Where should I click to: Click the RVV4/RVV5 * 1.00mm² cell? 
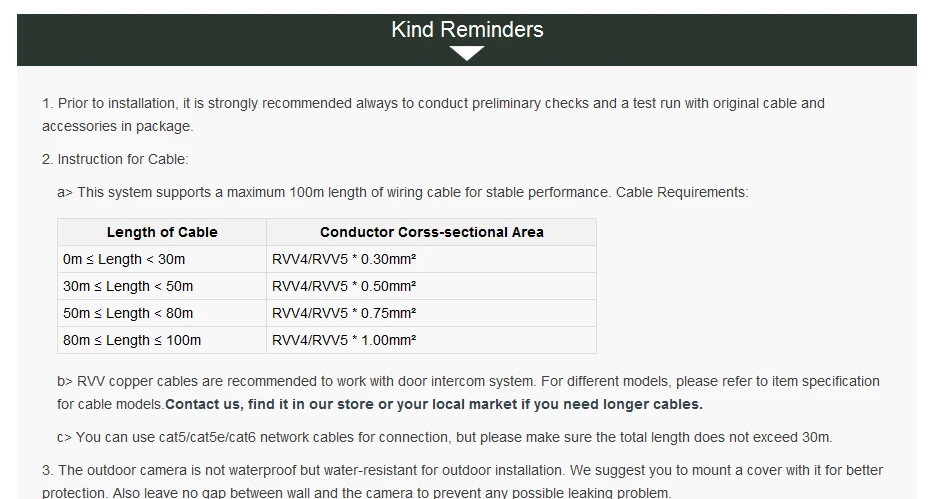(431, 340)
